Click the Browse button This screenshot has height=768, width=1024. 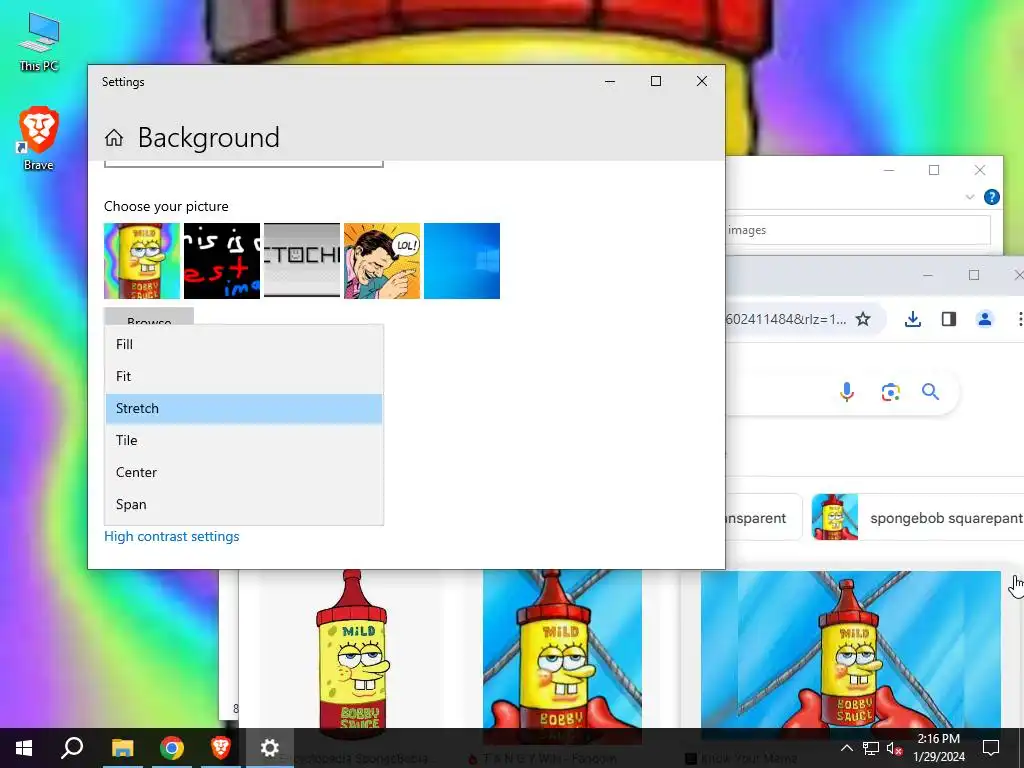coord(149,317)
